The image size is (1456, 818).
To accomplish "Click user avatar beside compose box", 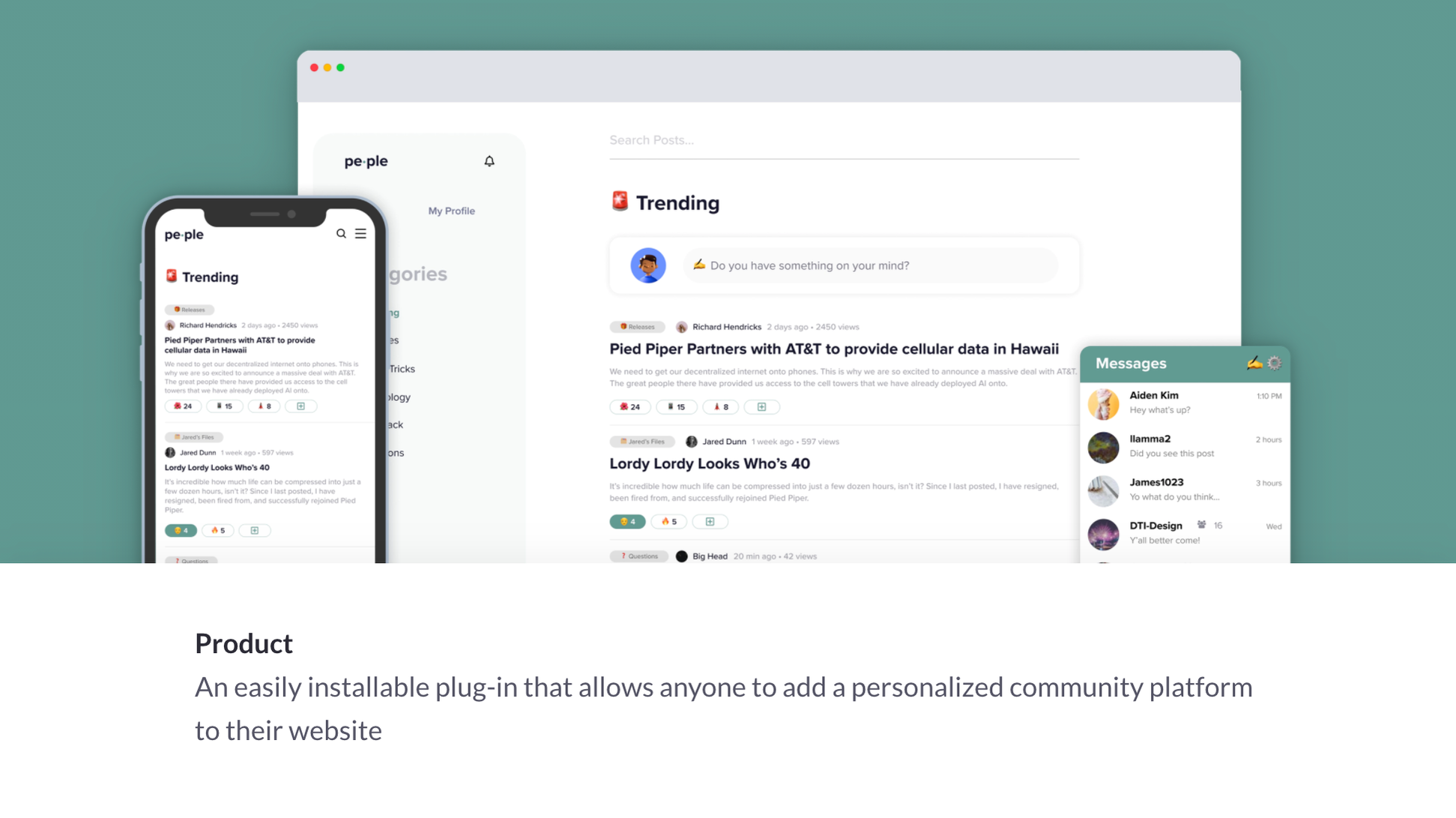I will (648, 265).
